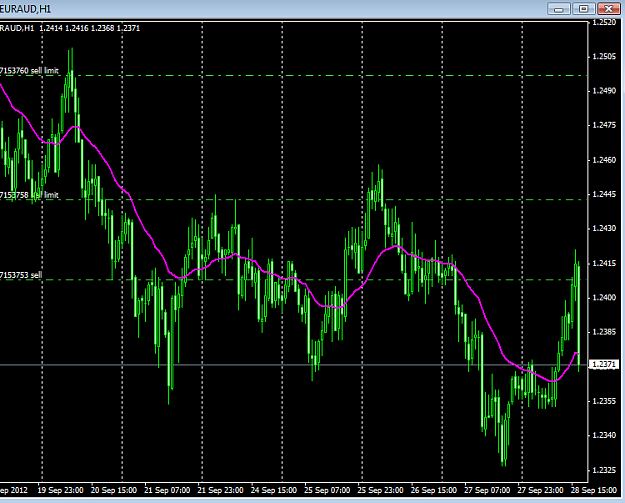Image resolution: width=625 pixels, height=503 pixels.
Task: Click the 27 Sep 07:00 time label
Action: (x=487, y=490)
